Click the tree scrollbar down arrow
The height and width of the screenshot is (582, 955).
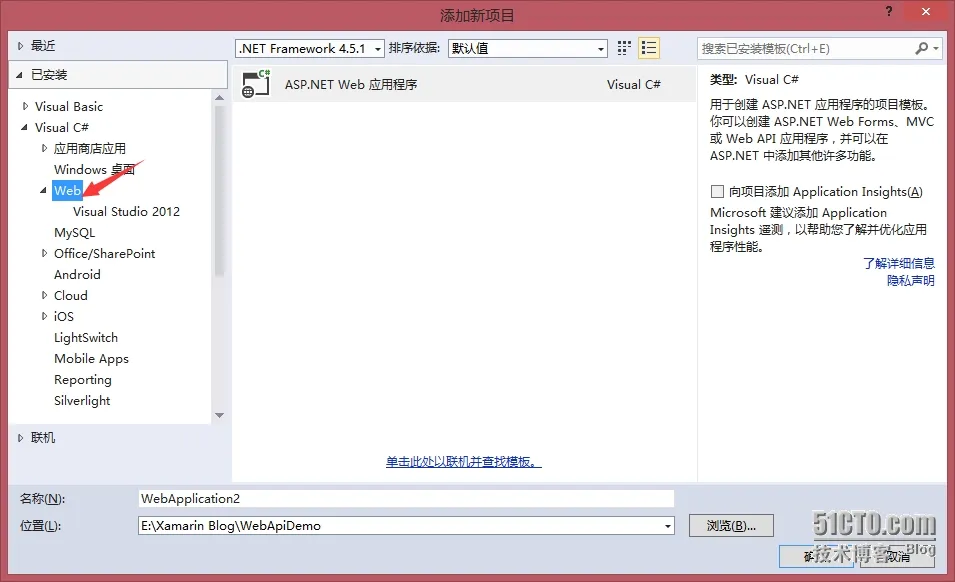click(x=219, y=415)
